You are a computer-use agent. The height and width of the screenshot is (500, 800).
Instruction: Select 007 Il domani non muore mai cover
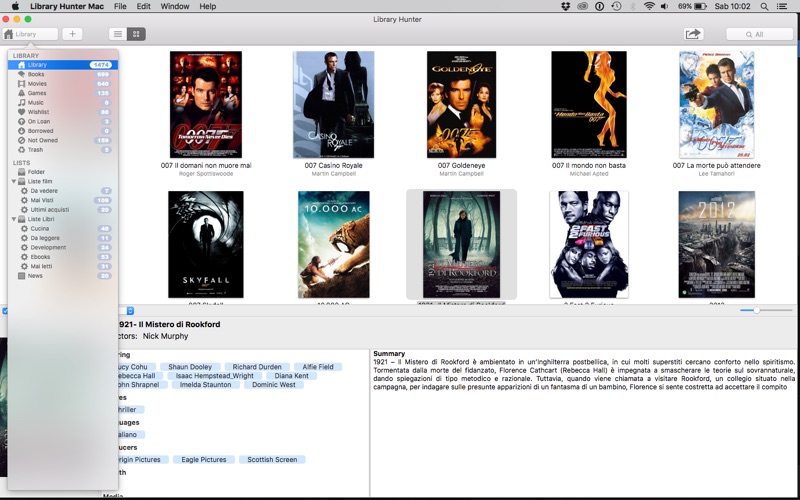206,105
